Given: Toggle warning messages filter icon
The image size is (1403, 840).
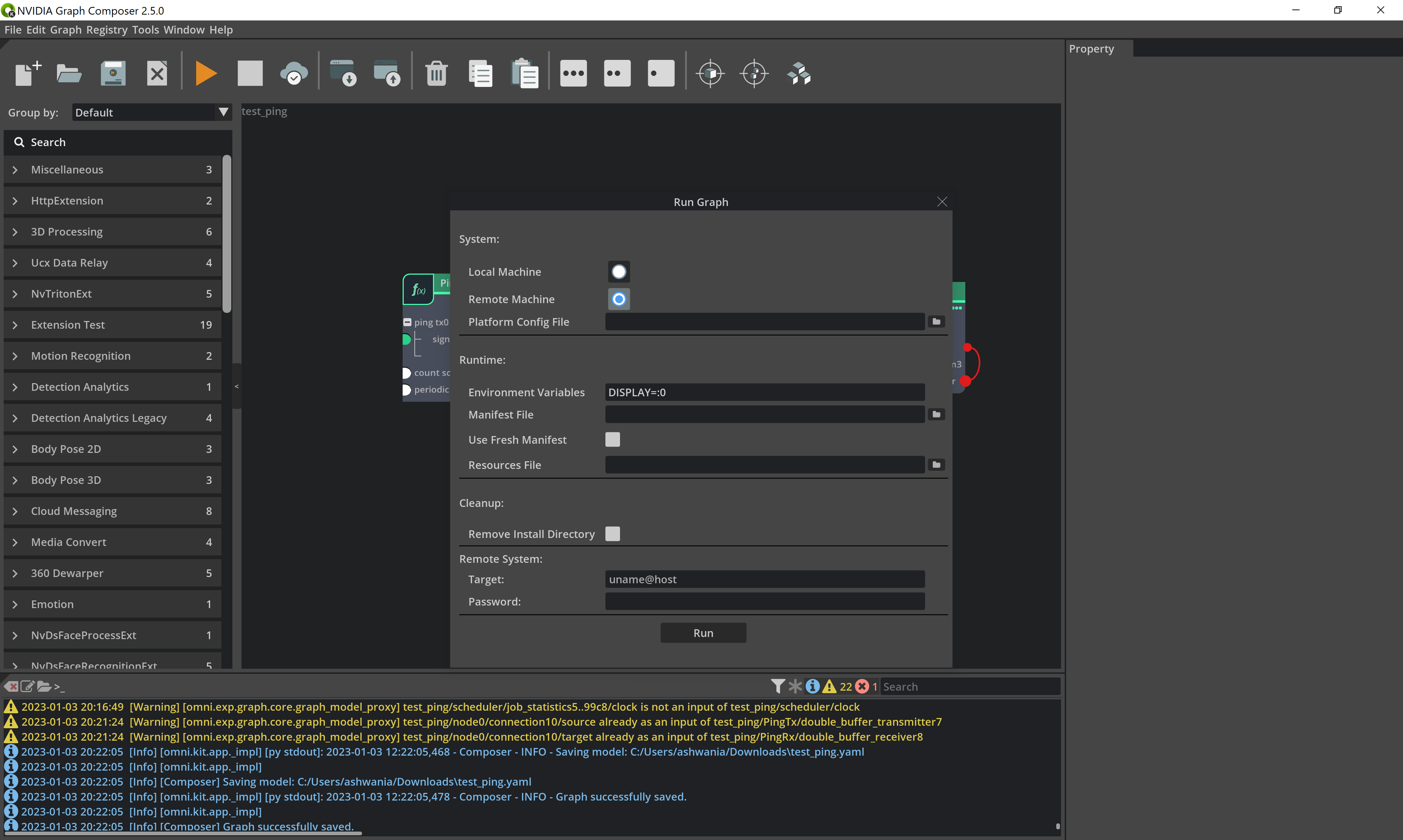Looking at the screenshot, I should point(829,687).
